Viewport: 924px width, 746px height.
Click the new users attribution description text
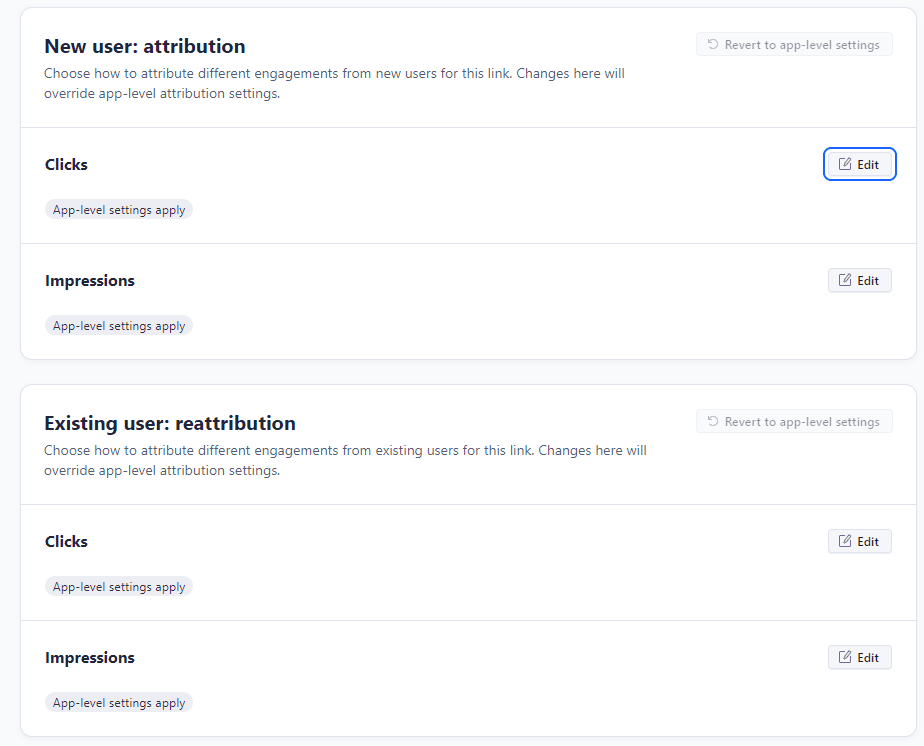[x=334, y=84]
